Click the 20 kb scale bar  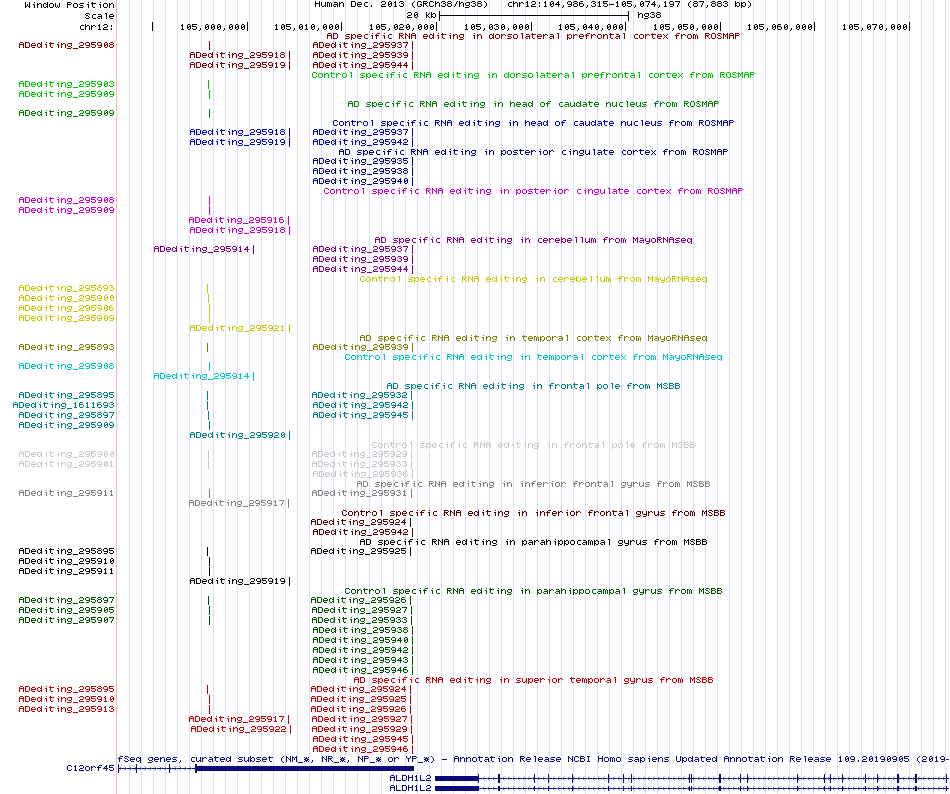click(534, 15)
